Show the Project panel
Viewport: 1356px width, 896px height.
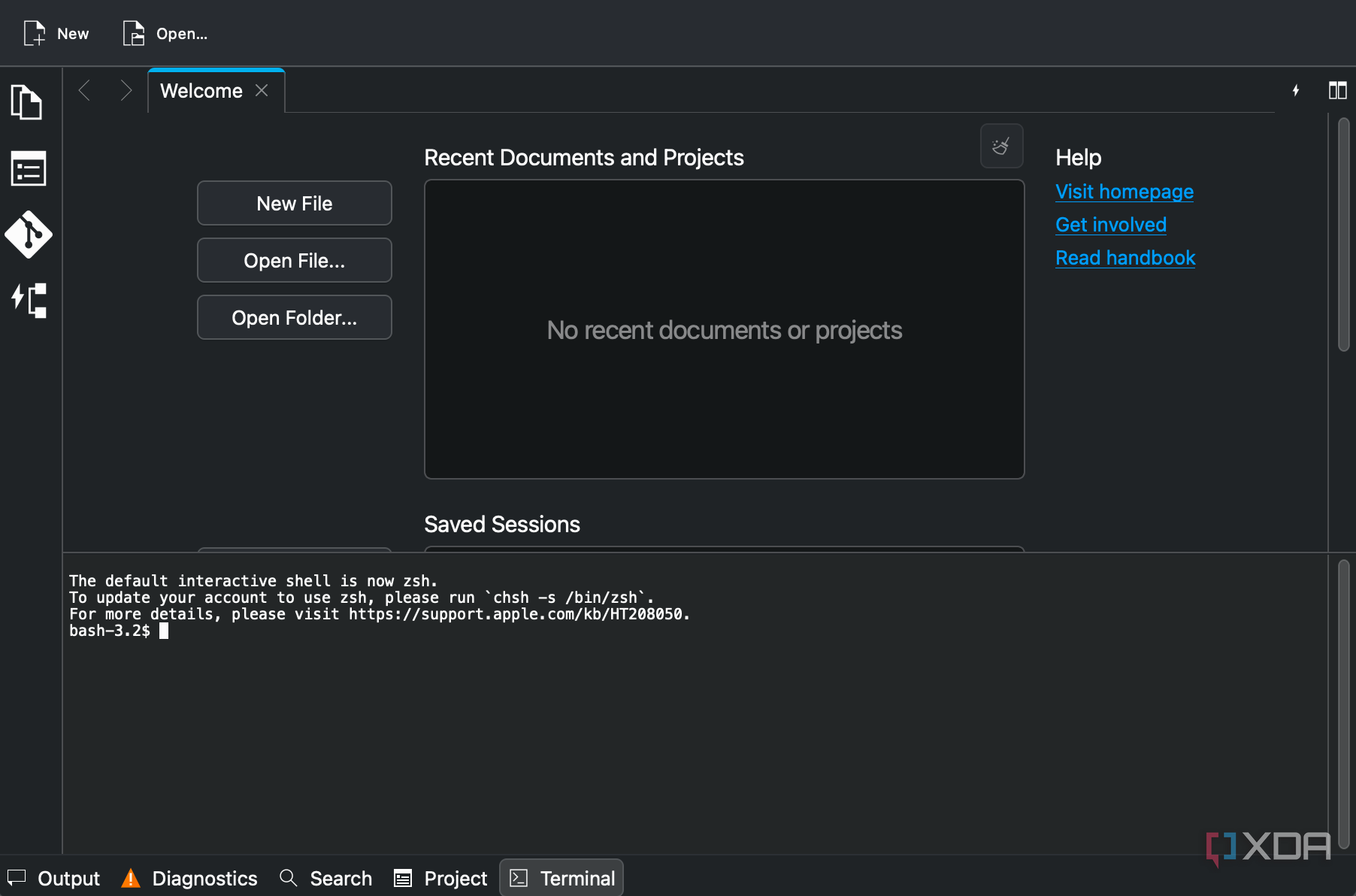point(440,878)
